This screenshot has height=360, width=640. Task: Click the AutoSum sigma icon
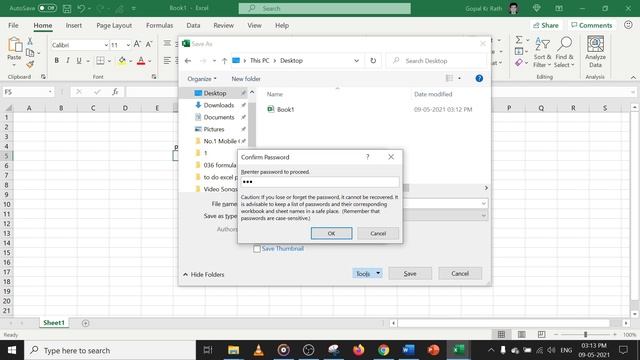[519, 40]
